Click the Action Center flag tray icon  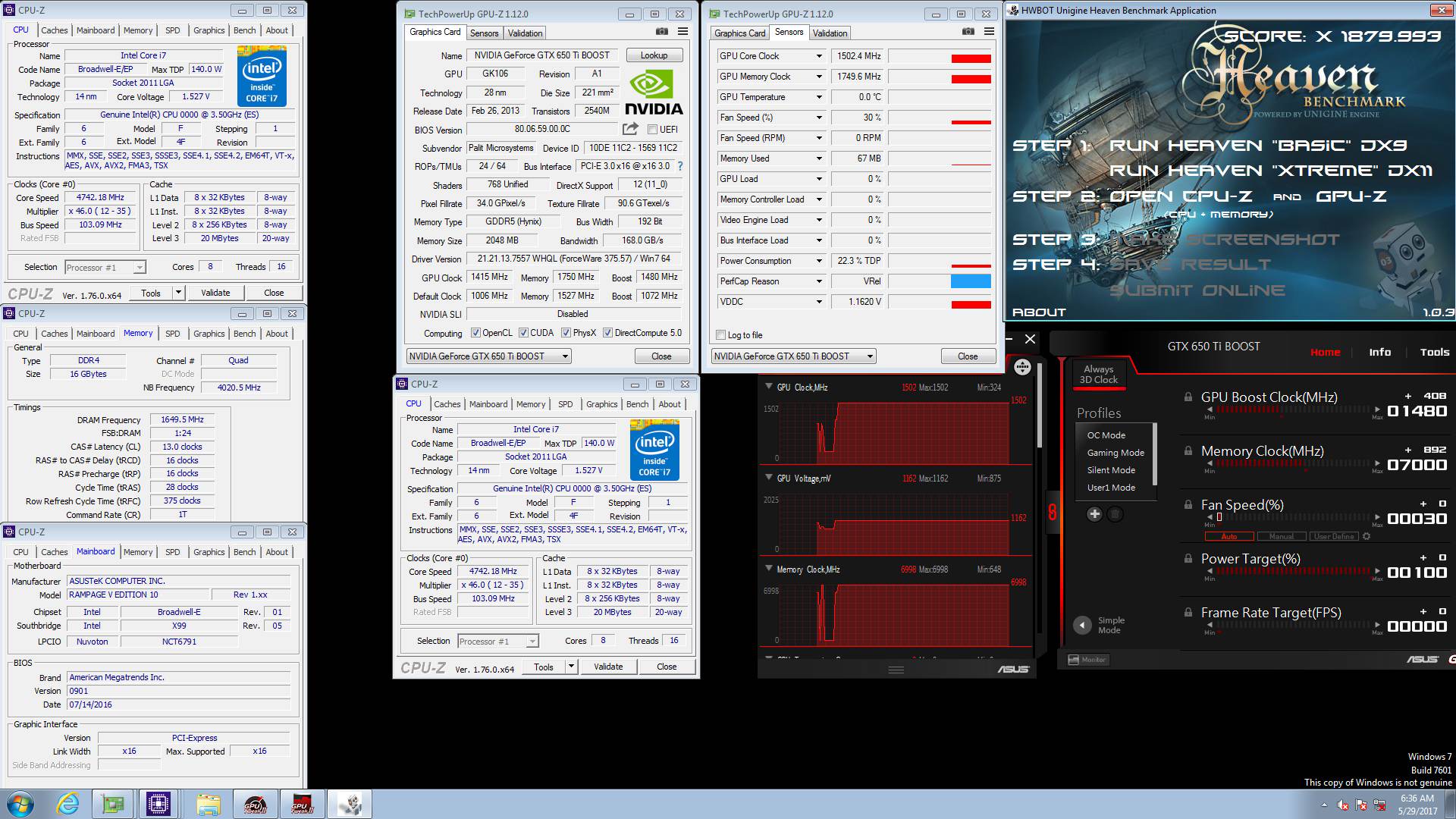pyautogui.click(x=1361, y=805)
